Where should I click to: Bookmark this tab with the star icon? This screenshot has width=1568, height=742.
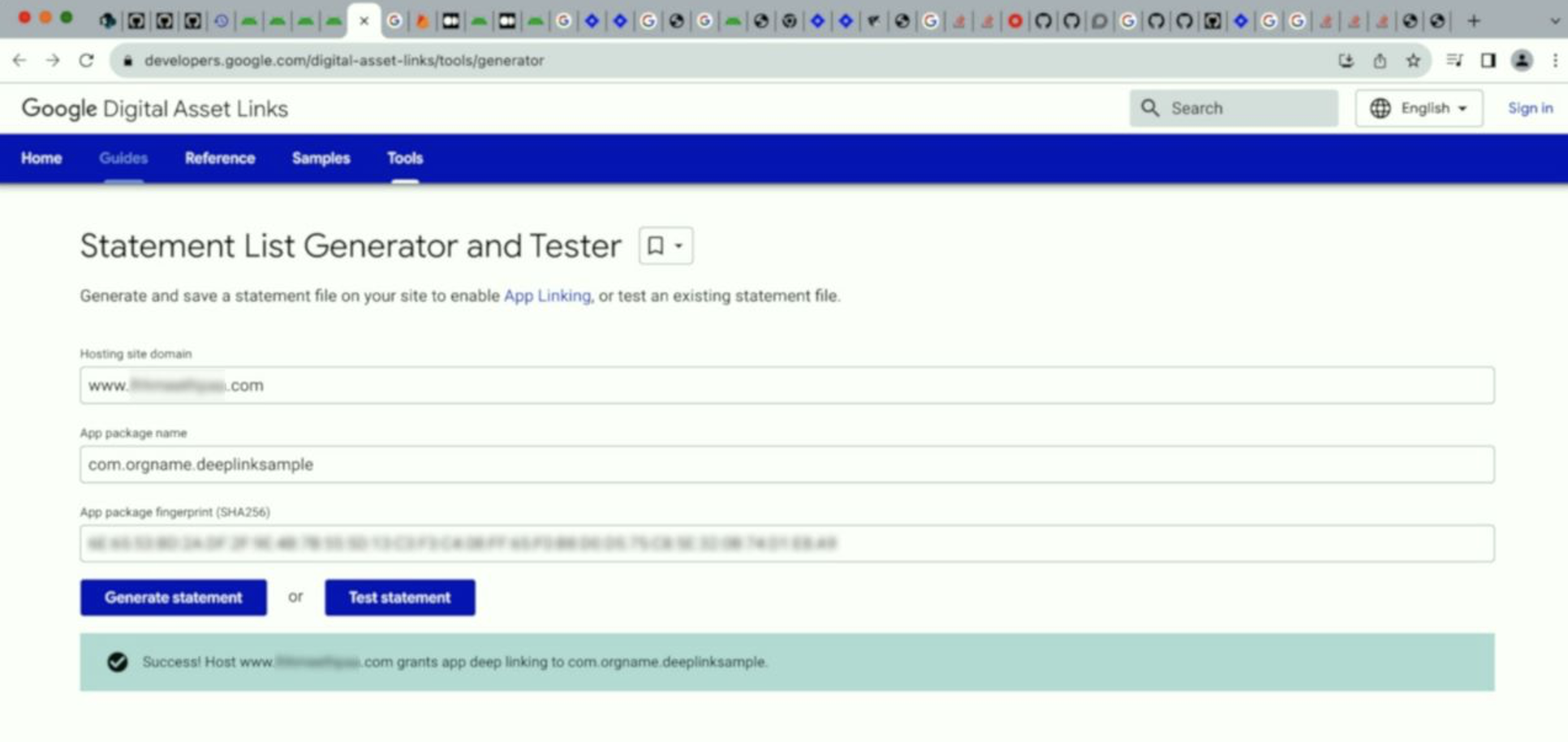click(x=1413, y=60)
